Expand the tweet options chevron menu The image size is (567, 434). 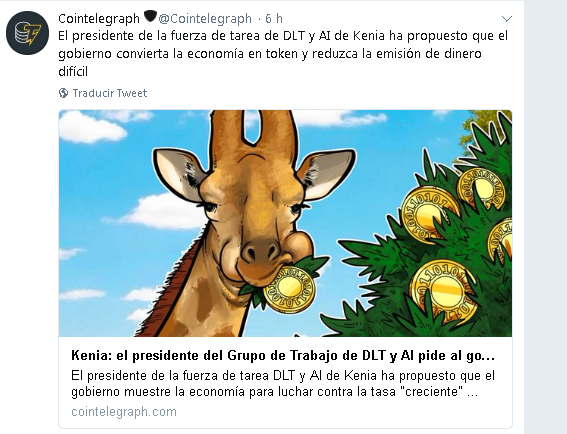(x=507, y=18)
